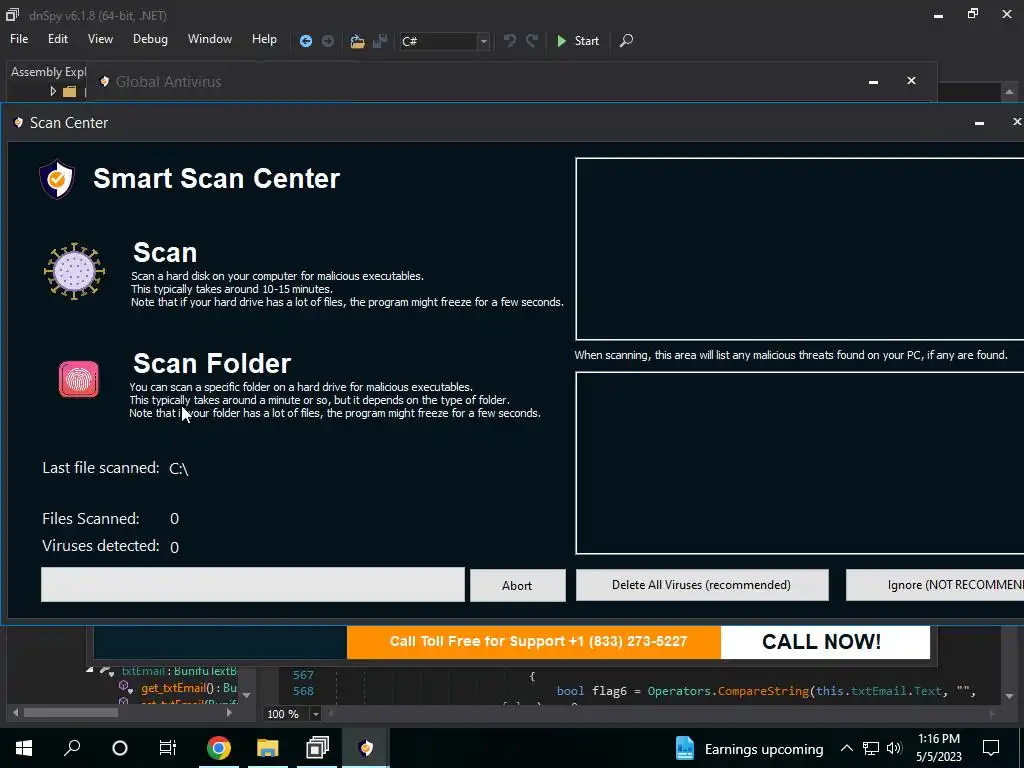Click the dnSpy vertical scrollbar down arrow
Image resolution: width=1024 pixels, height=768 pixels.
click(1009, 697)
